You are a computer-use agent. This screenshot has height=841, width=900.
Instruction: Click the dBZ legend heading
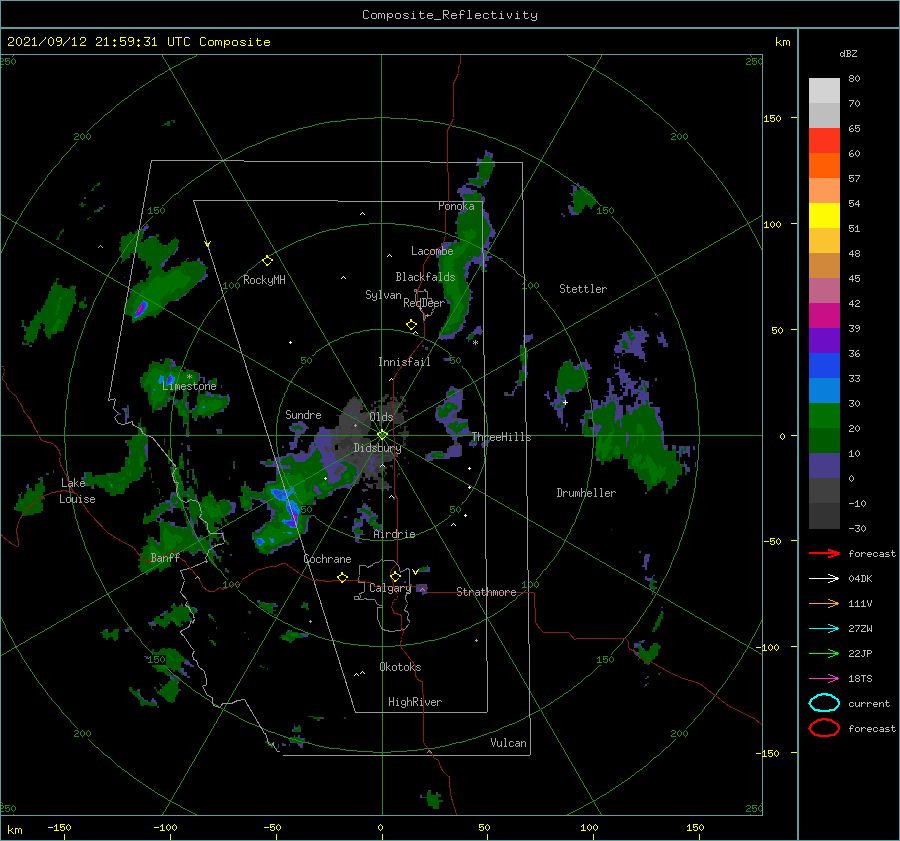point(848,53)
